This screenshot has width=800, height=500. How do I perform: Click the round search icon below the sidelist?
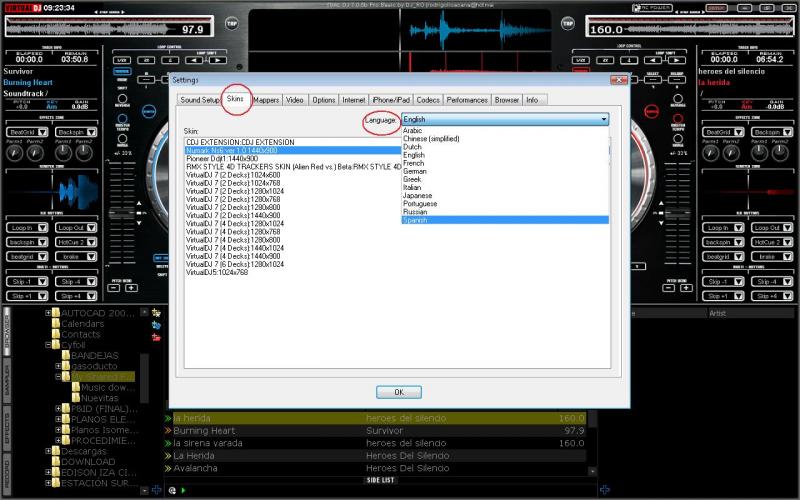pos(172,490)
